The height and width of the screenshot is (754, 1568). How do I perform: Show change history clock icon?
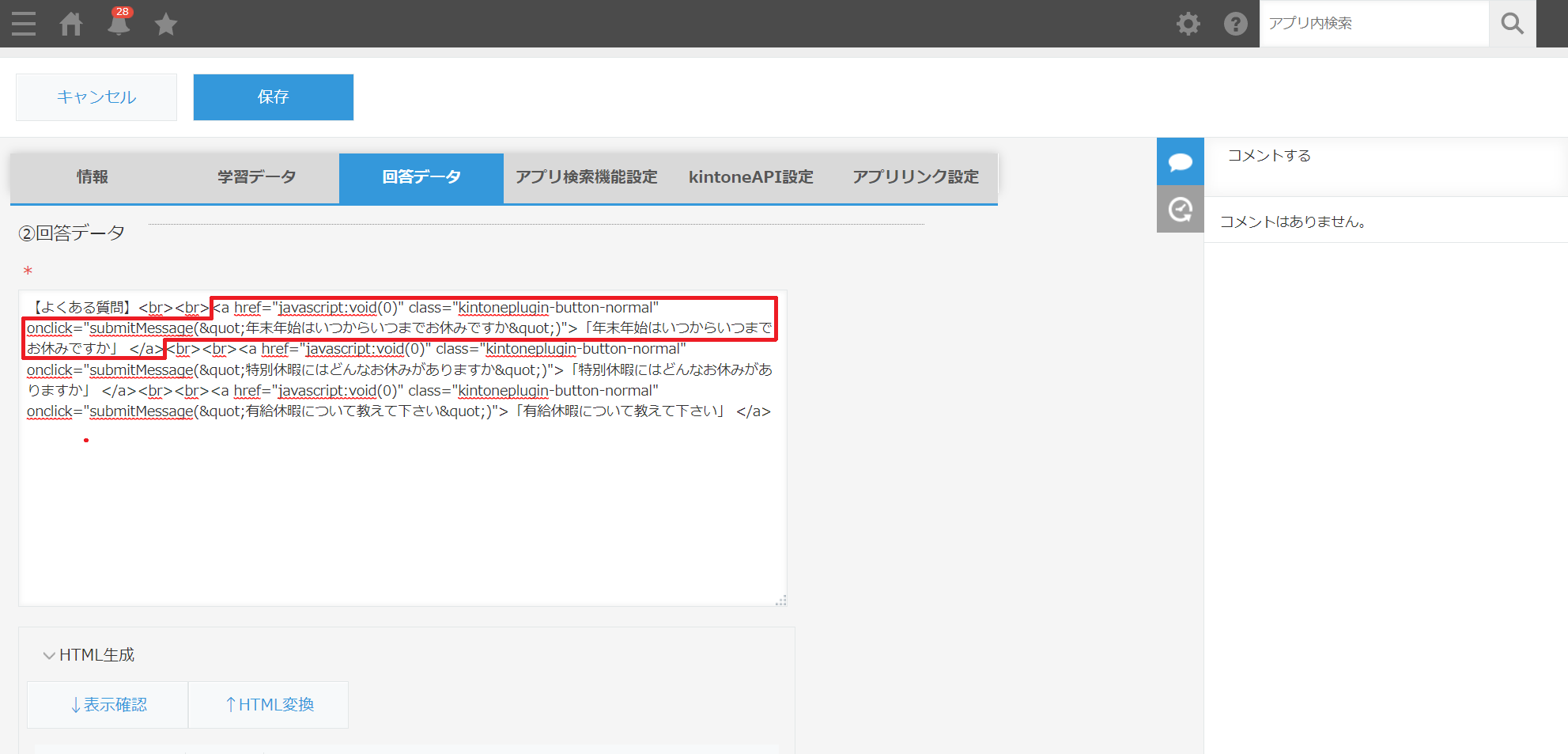click(x=1180, y=210)
